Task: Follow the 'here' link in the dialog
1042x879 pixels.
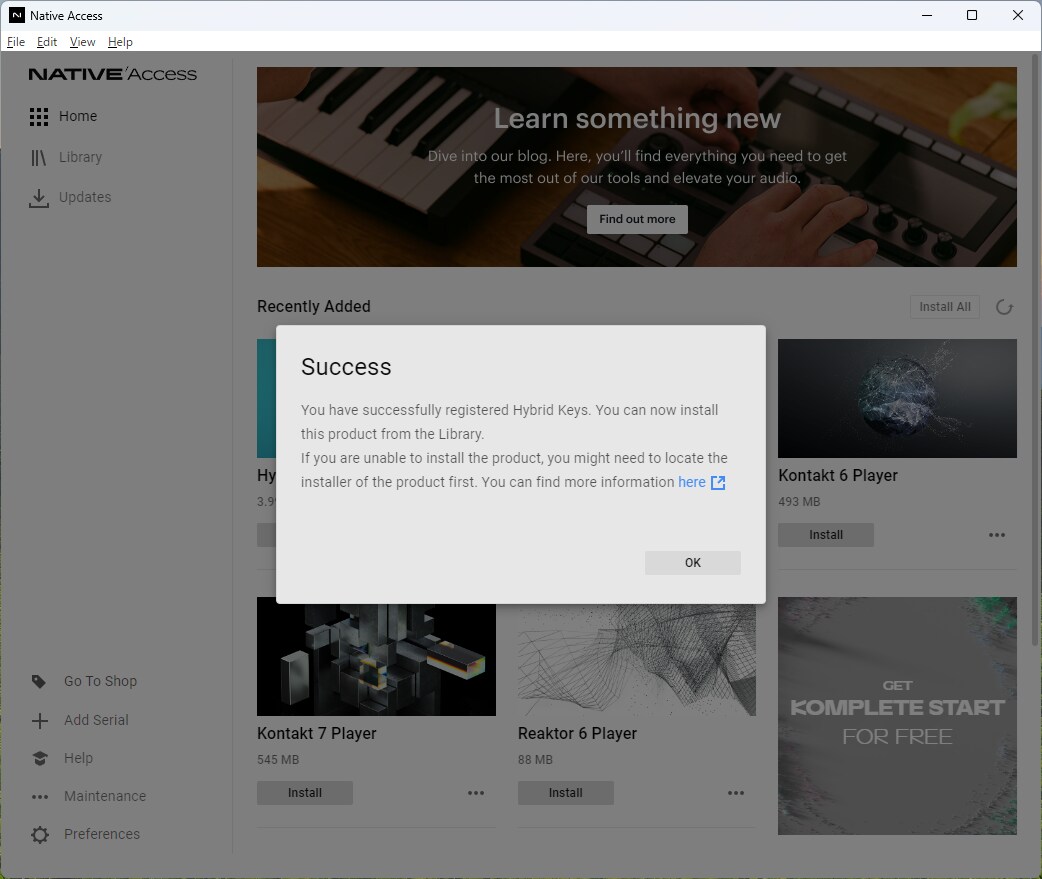Action: click(692, 482)
